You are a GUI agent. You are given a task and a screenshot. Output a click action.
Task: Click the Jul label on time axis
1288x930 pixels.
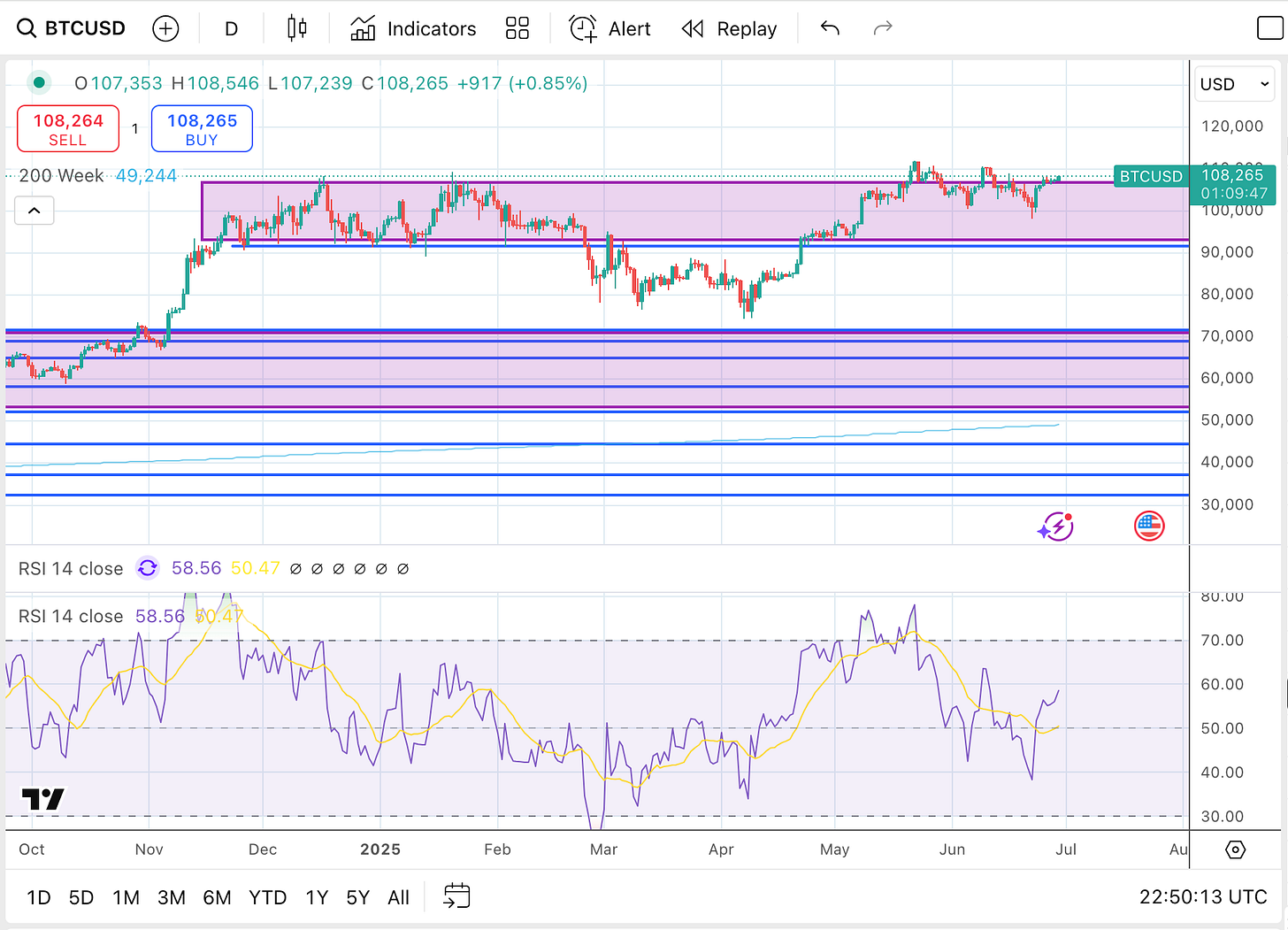coord(1066,849)
